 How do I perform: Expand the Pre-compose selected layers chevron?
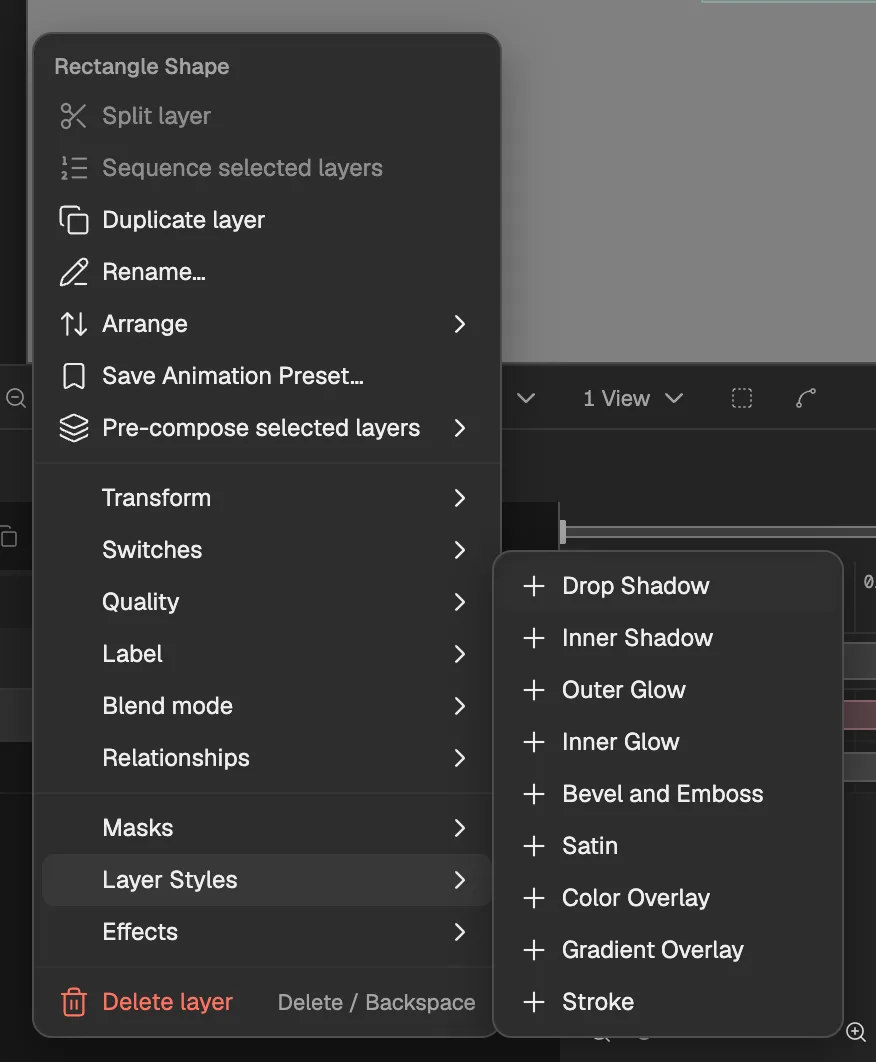coord(460,428)
